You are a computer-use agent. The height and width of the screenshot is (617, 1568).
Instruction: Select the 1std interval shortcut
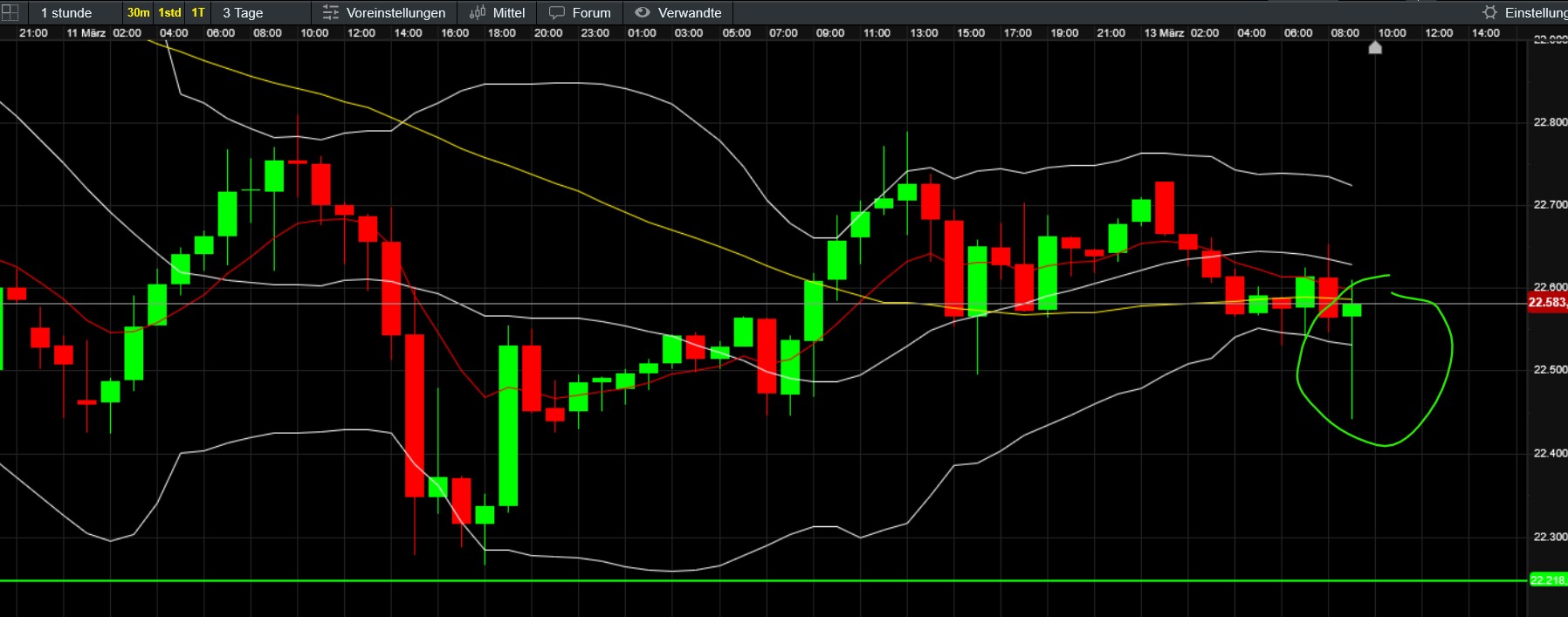click(169, 12)
